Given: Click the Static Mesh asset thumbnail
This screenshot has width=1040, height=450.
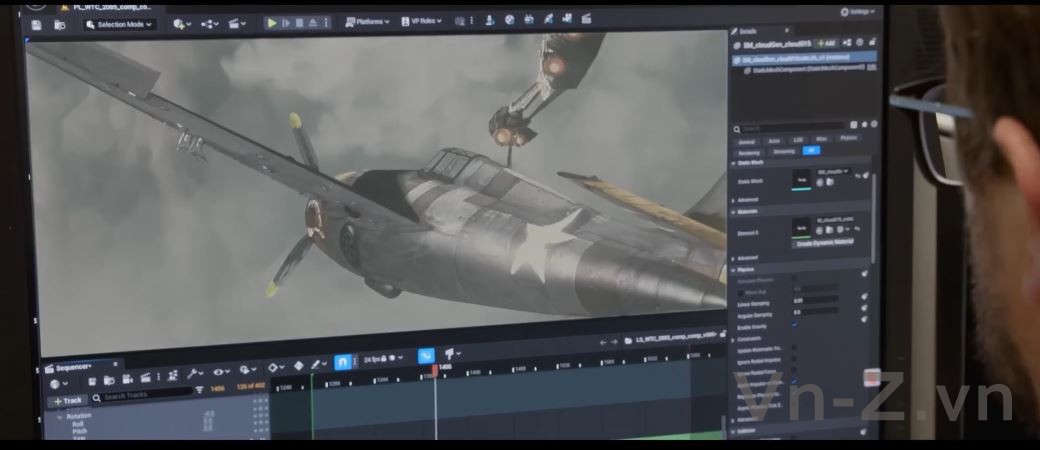Looking at the screenshot, I should point(801,180).
